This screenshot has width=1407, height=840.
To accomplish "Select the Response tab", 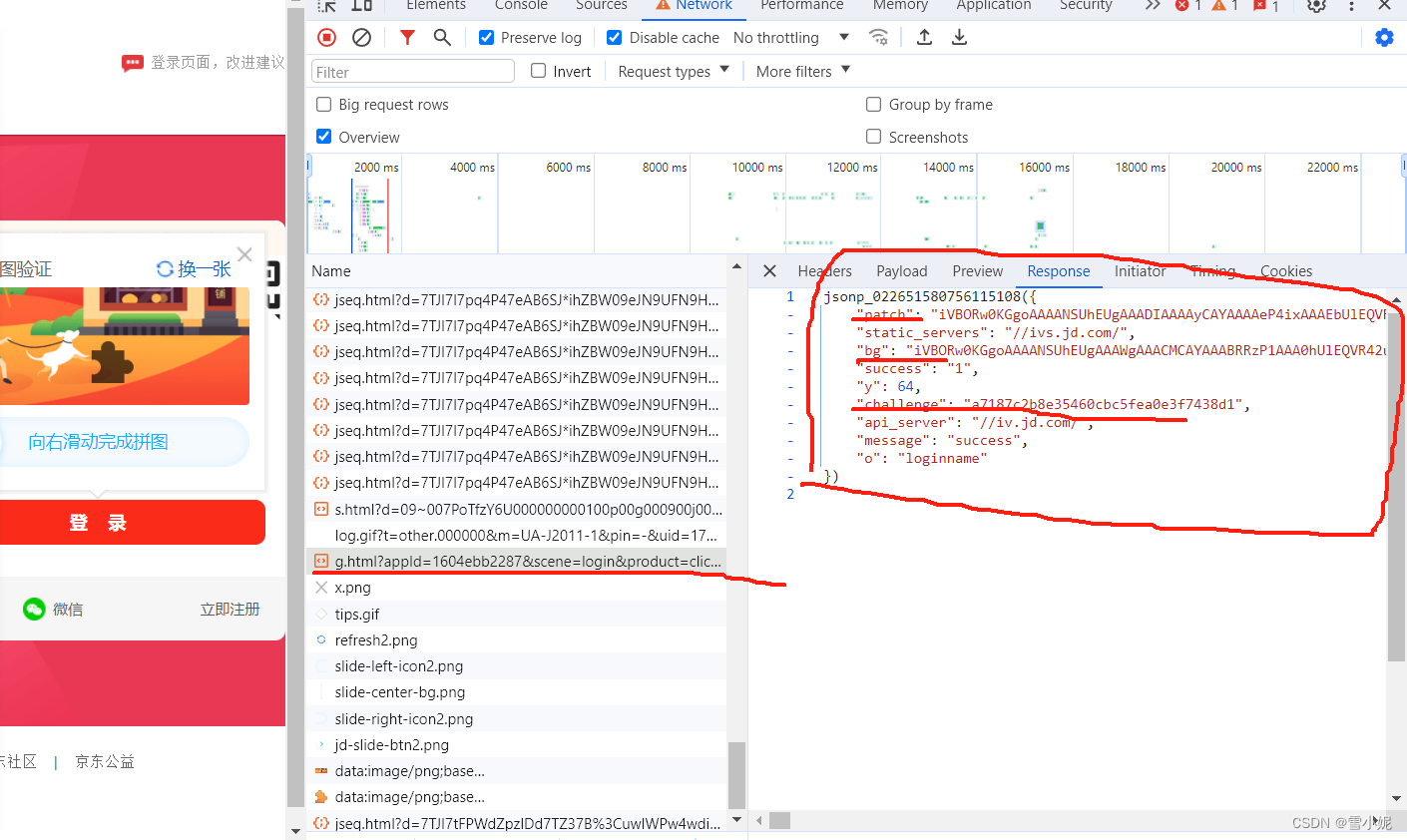I will pos(1058,270).
